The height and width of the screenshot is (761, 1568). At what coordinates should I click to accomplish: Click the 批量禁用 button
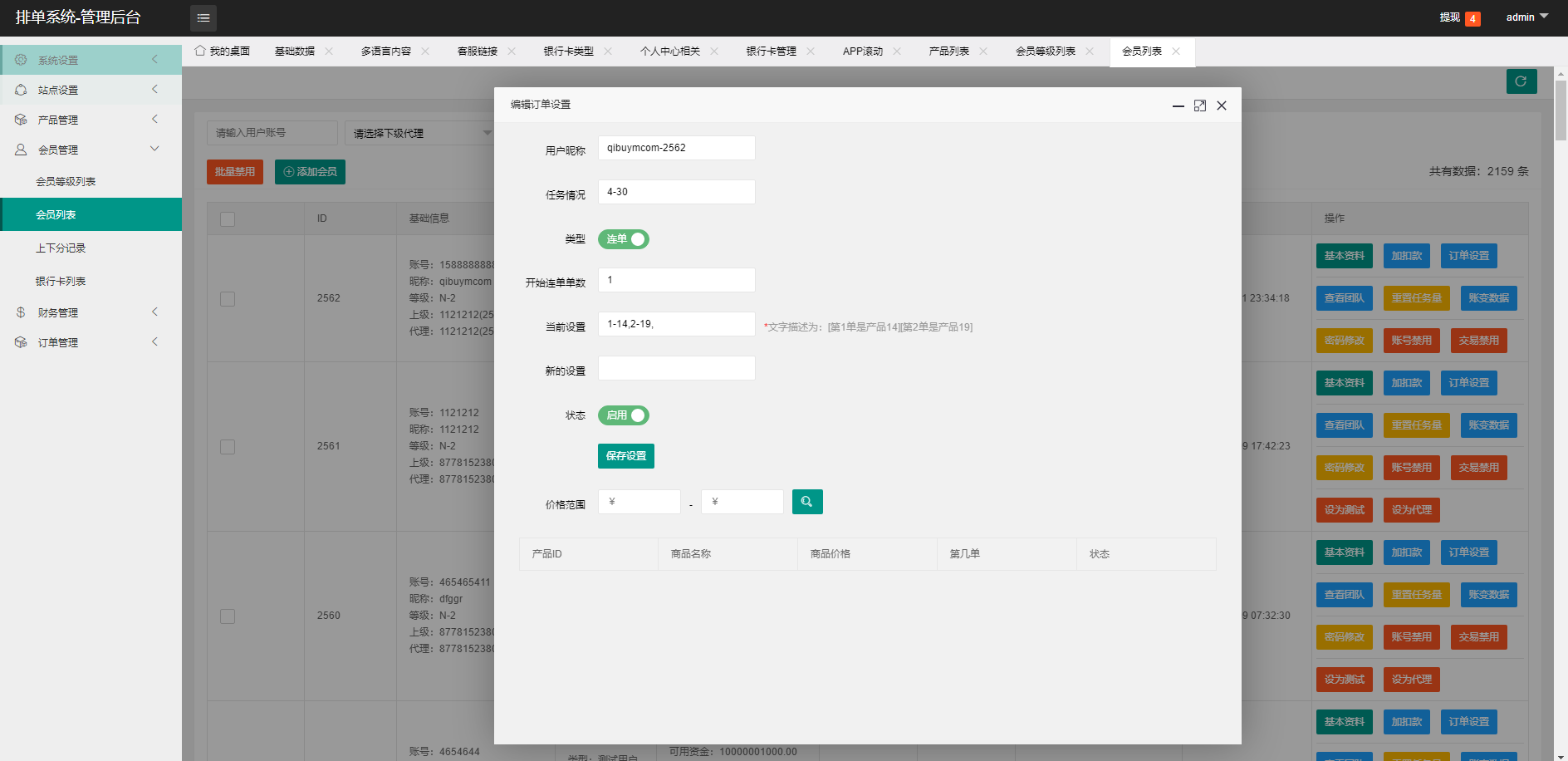point(234,172)
